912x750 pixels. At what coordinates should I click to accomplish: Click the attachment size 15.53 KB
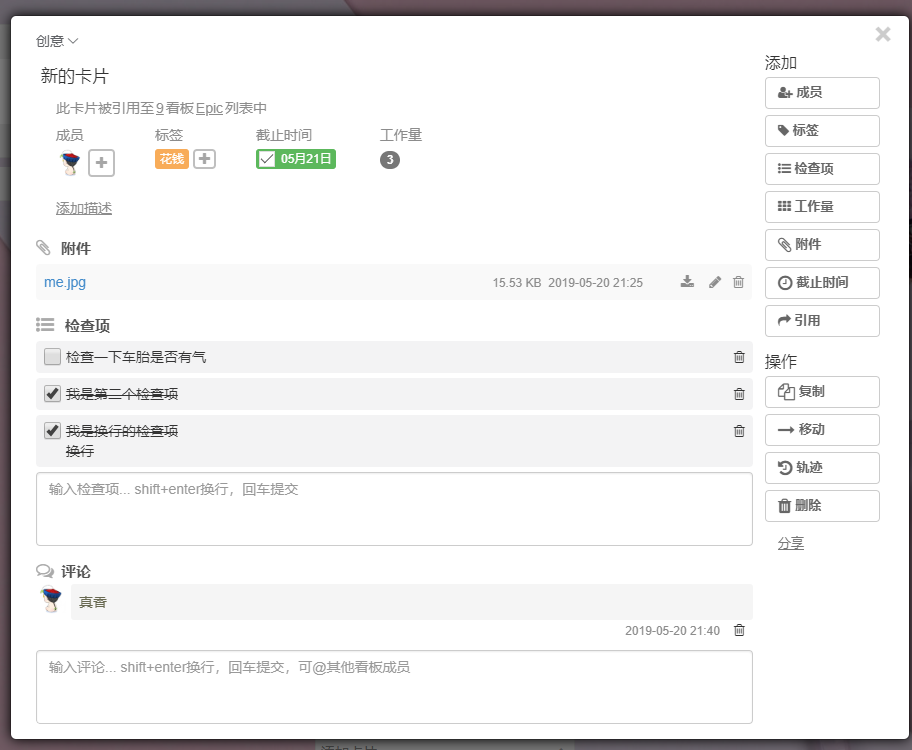(517, 283)
